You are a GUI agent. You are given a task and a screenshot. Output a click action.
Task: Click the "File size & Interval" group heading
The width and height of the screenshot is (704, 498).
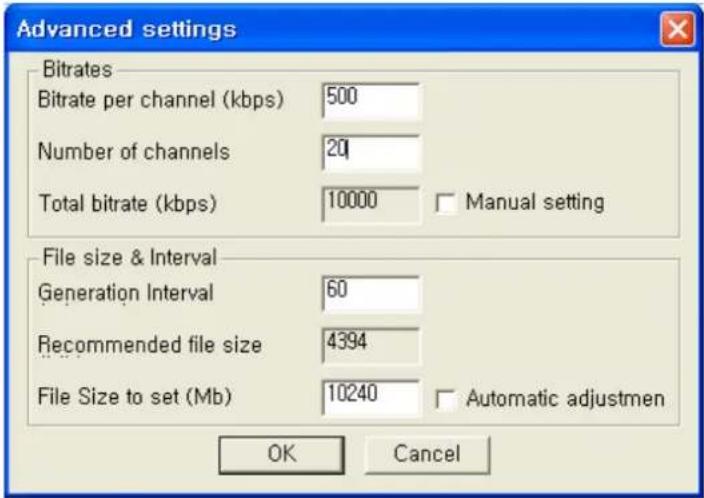(x=130, y=257)
